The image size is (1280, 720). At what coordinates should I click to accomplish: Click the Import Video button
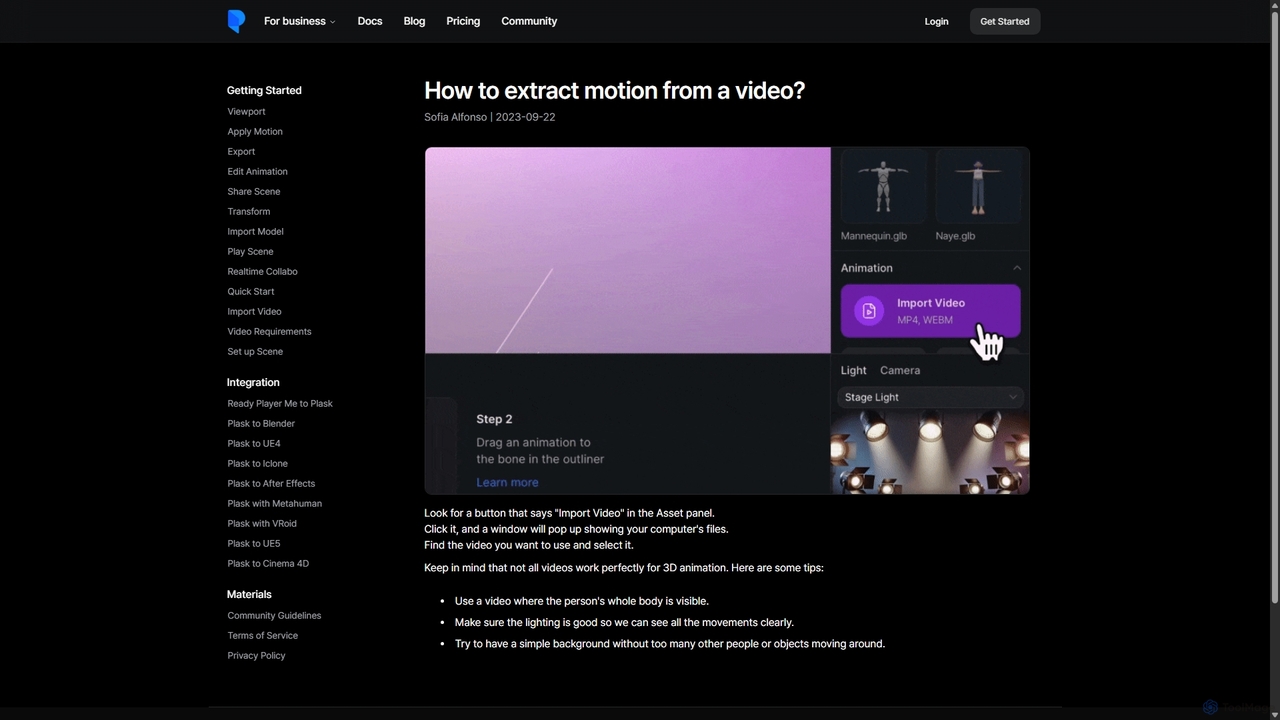click(x=931, y=311)
